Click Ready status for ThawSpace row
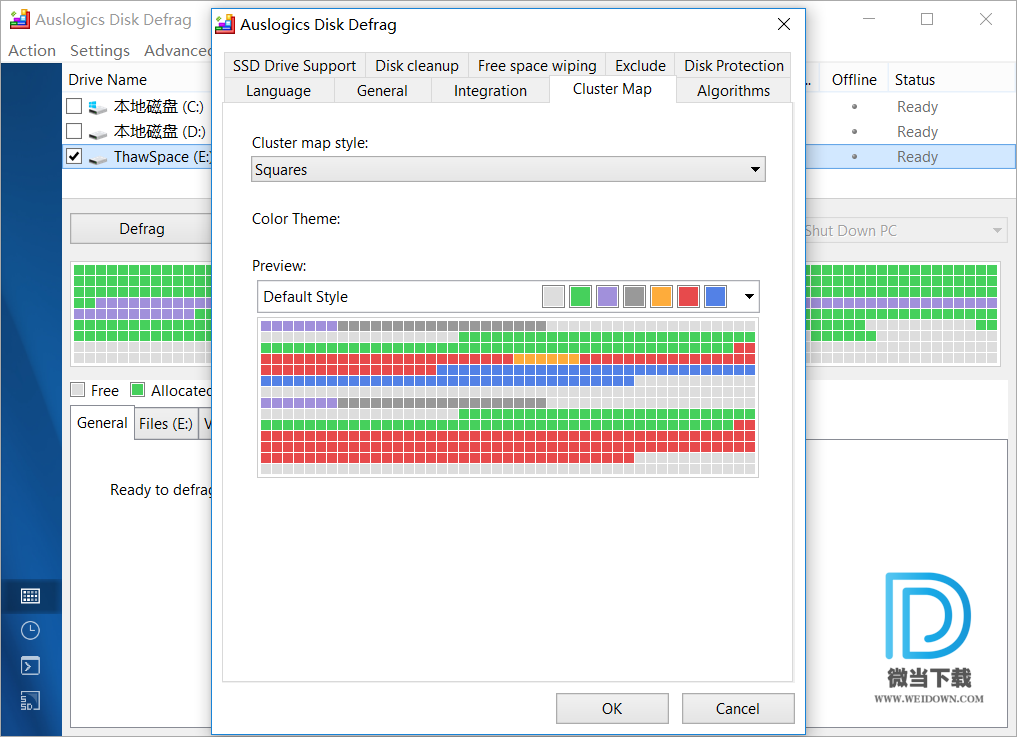Viewport: 1017px width, 737px height. [917, 157]
